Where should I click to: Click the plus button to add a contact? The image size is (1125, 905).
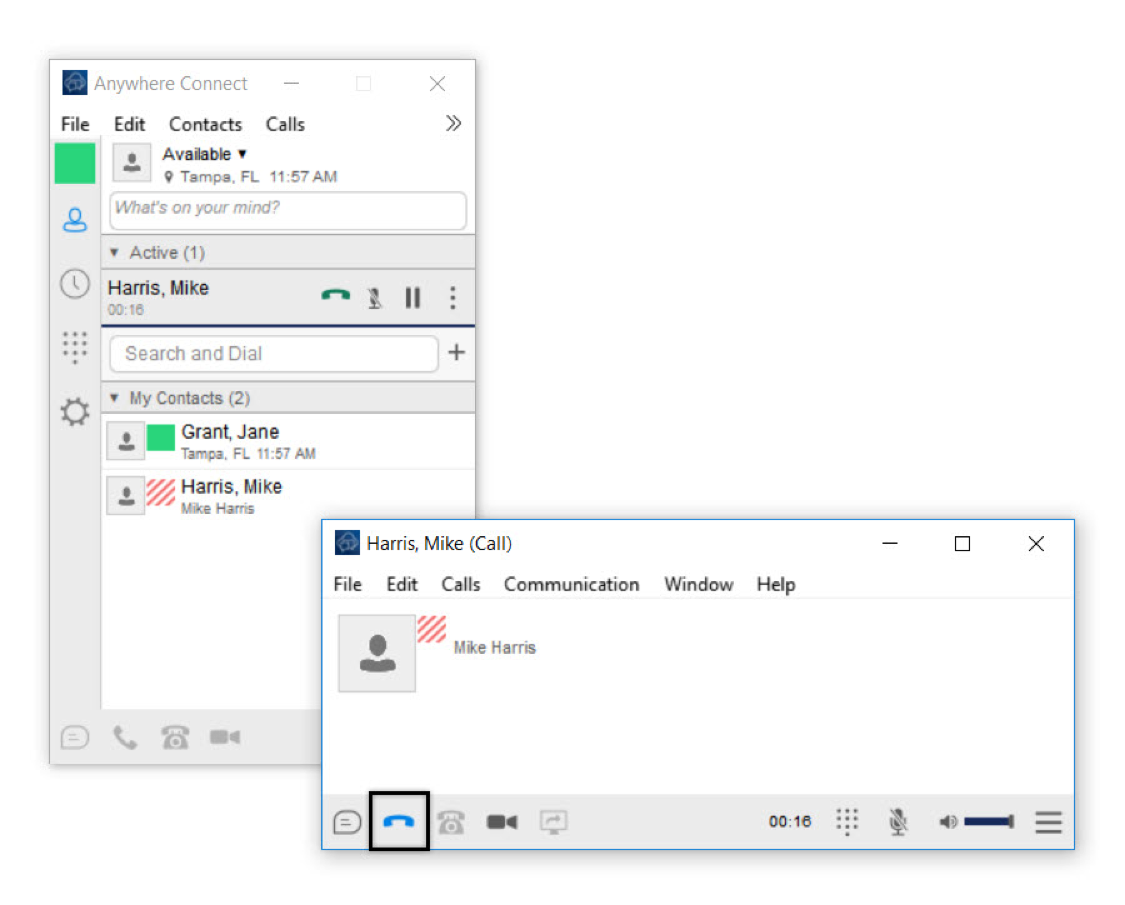tap(456, 352)
